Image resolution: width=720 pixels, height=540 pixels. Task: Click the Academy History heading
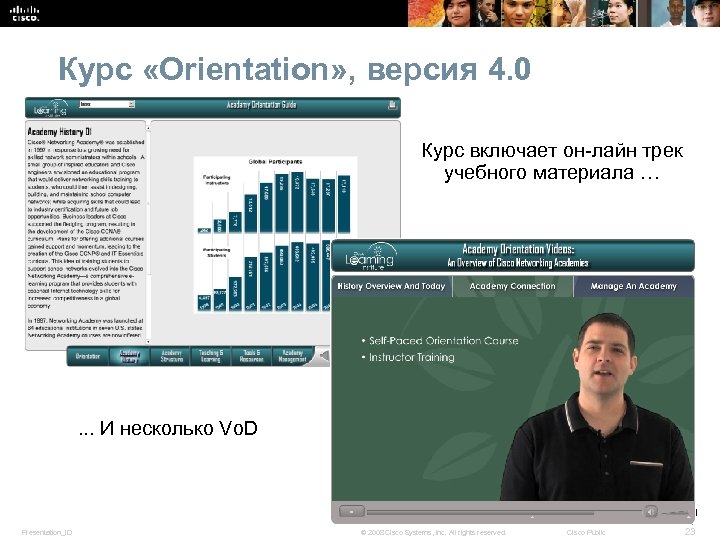(x=60, y=132)
